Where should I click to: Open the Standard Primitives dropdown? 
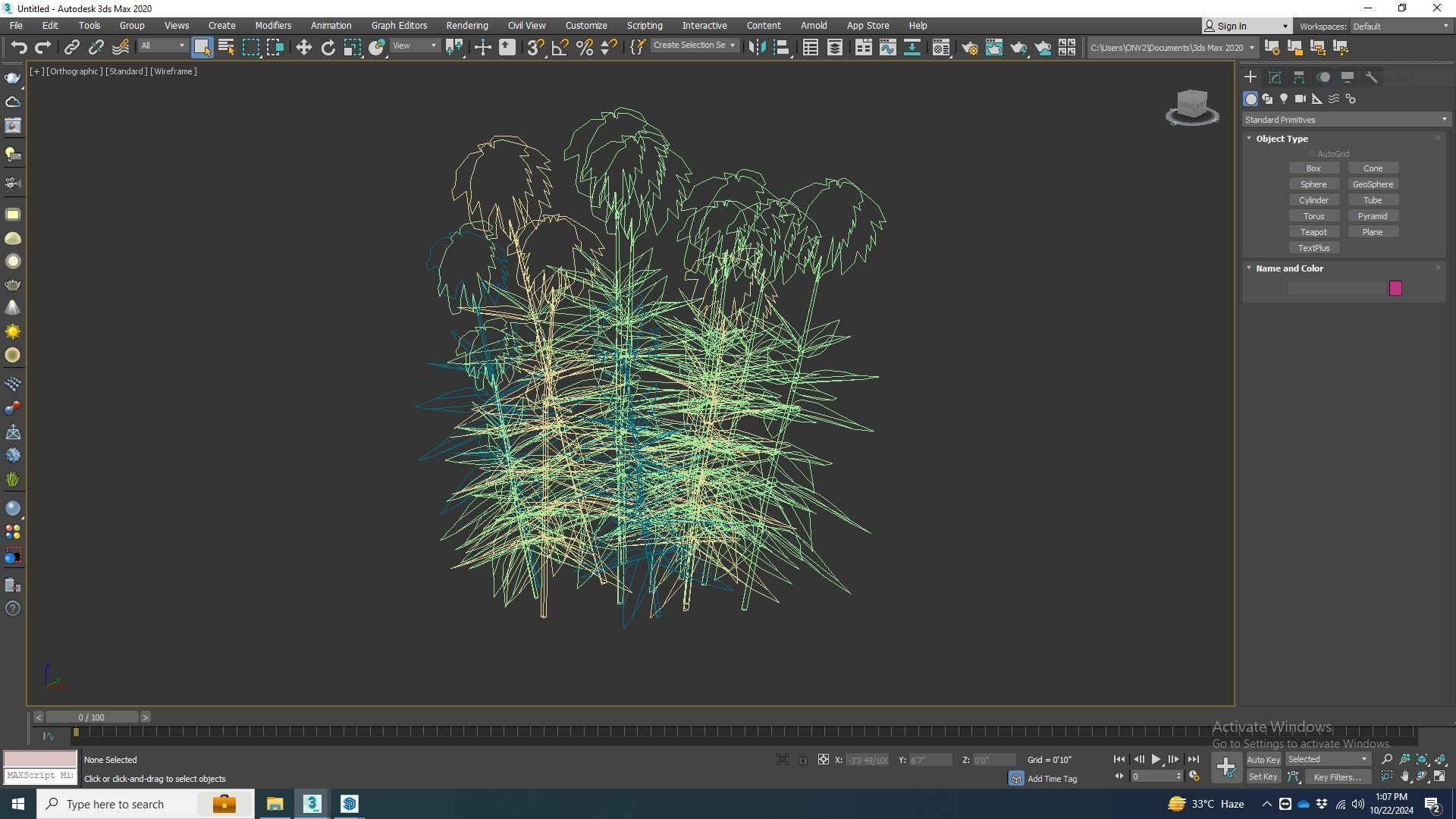pos(1346,120)
